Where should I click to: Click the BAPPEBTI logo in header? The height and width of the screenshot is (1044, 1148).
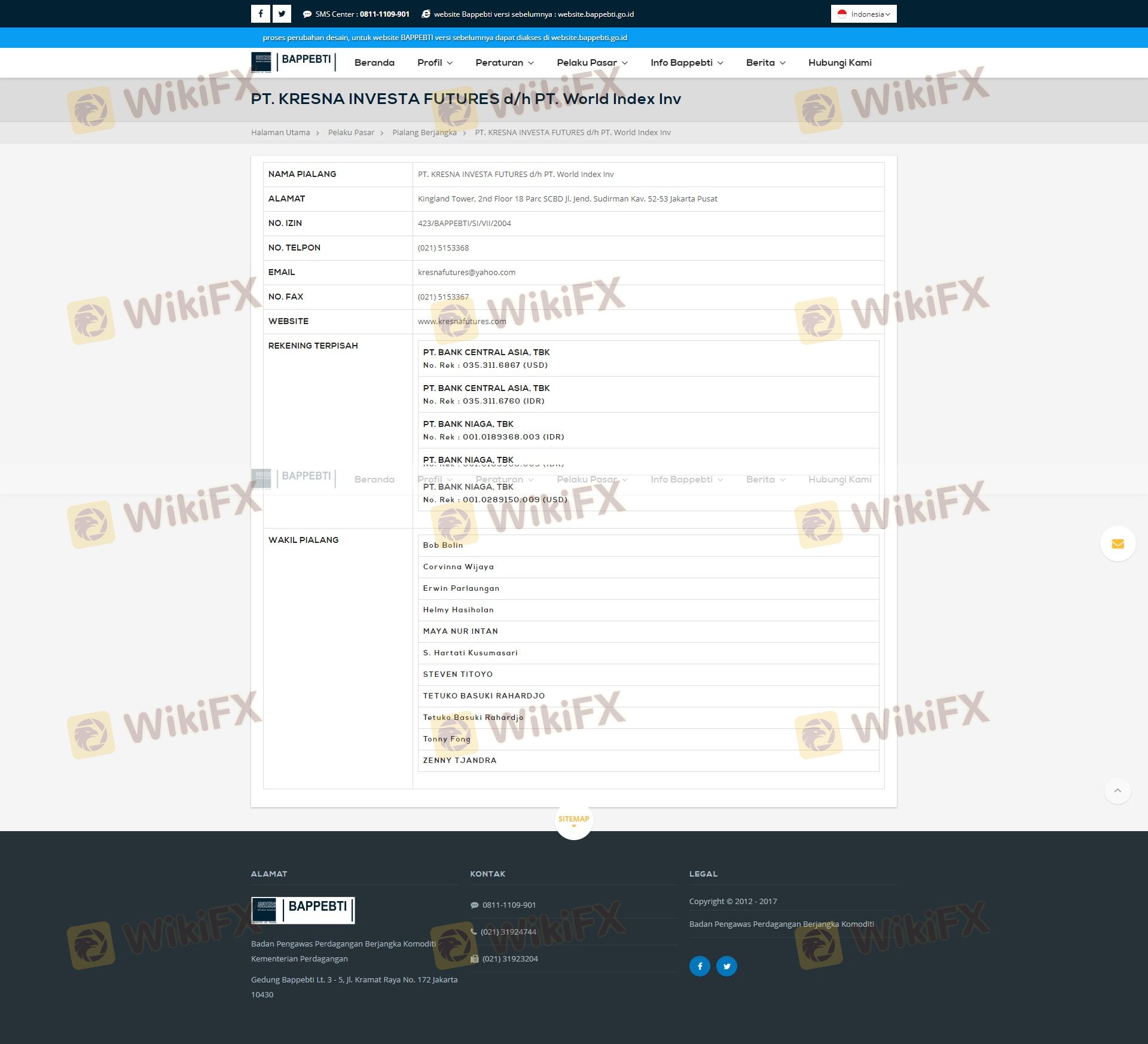(293, 62)
